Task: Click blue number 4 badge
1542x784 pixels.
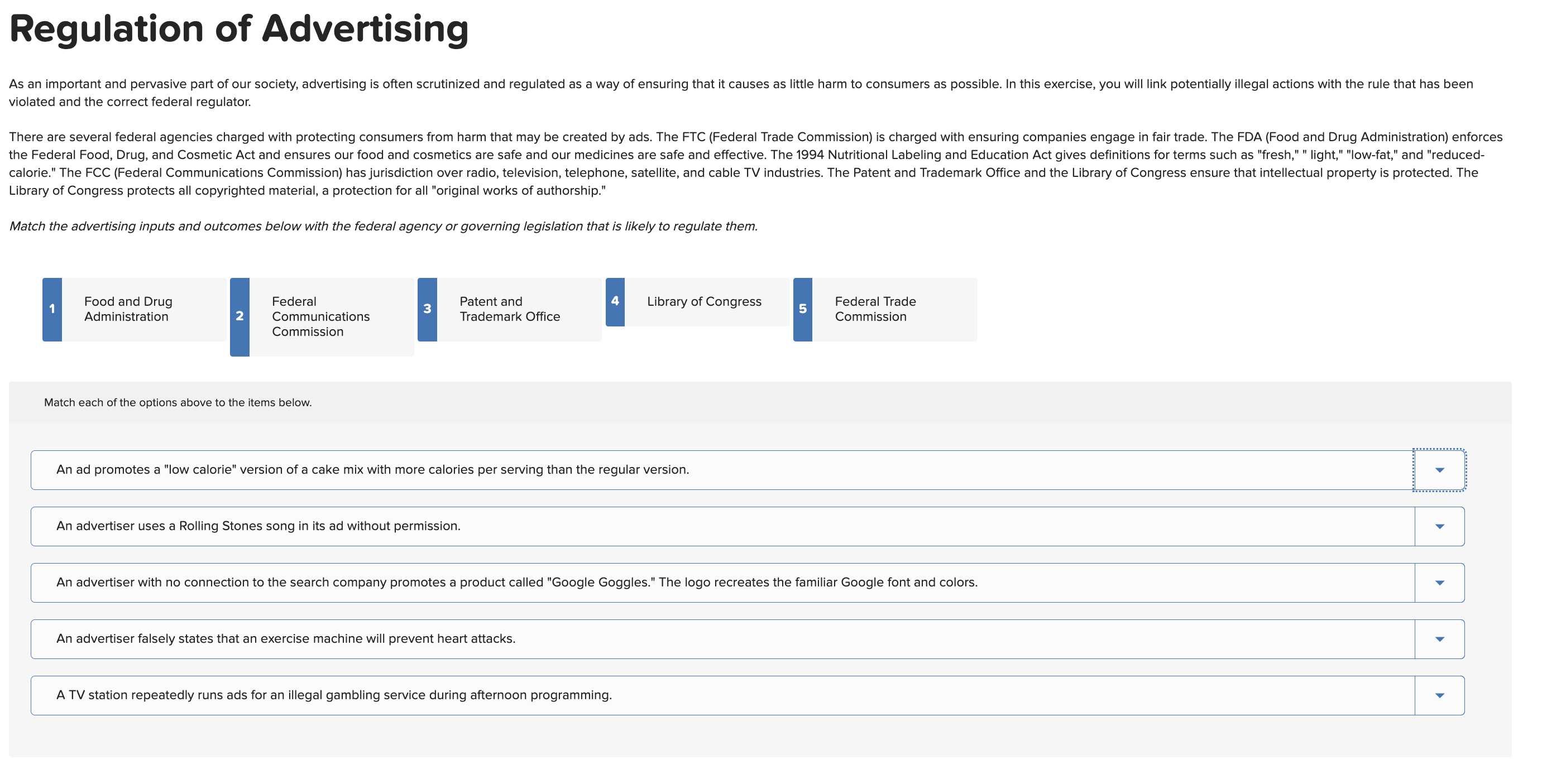Action: pyautogui.click(x=615, y=301)
